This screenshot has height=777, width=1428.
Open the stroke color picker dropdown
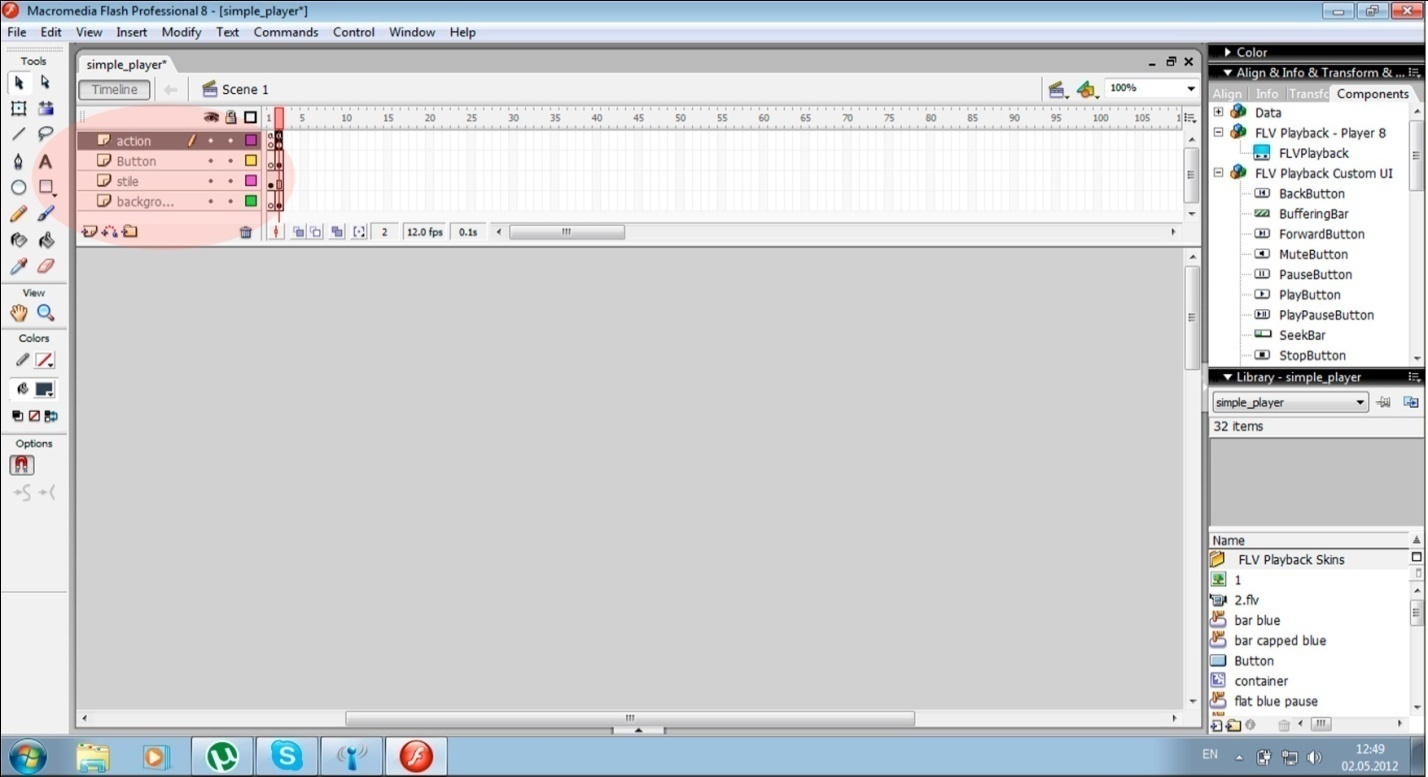coord(45,360)
